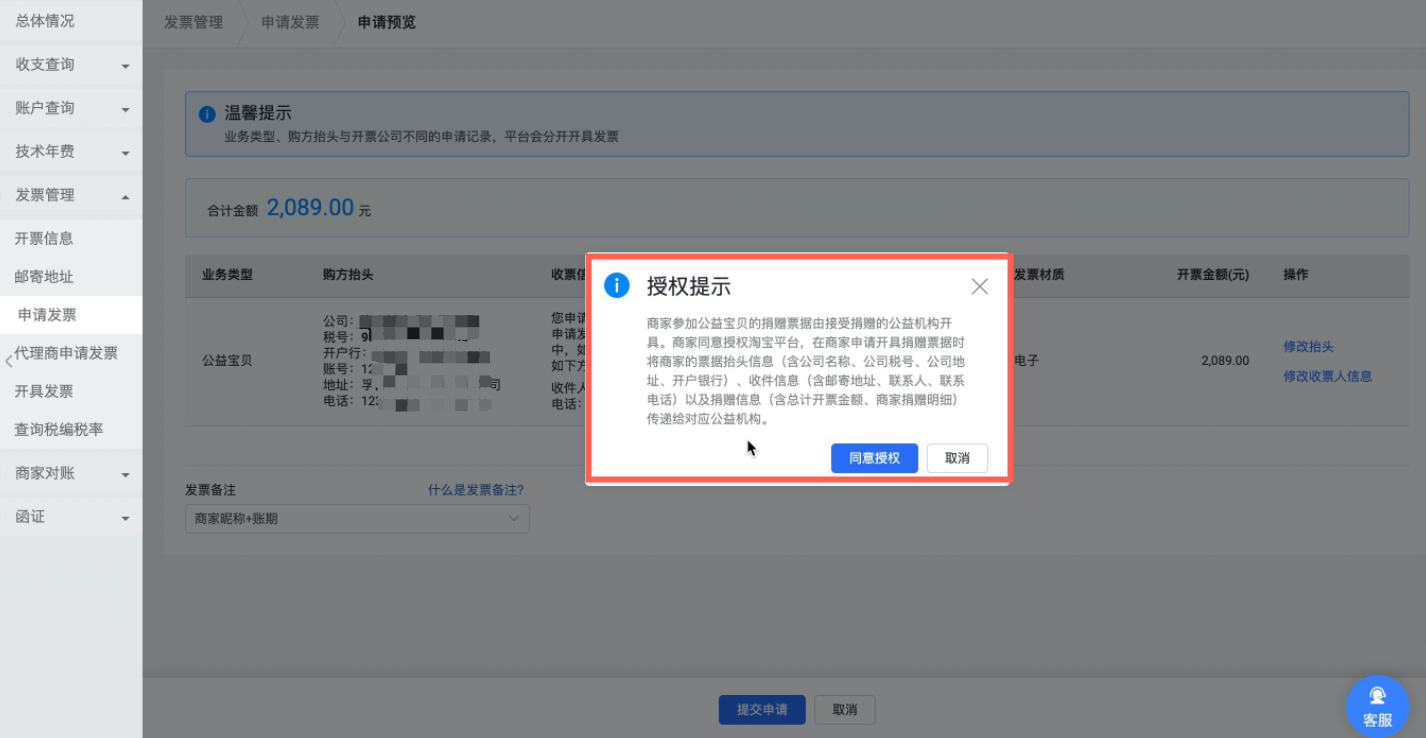
Task: Click the 电子 invoice material cell
Action: [x=1027, y=361]
